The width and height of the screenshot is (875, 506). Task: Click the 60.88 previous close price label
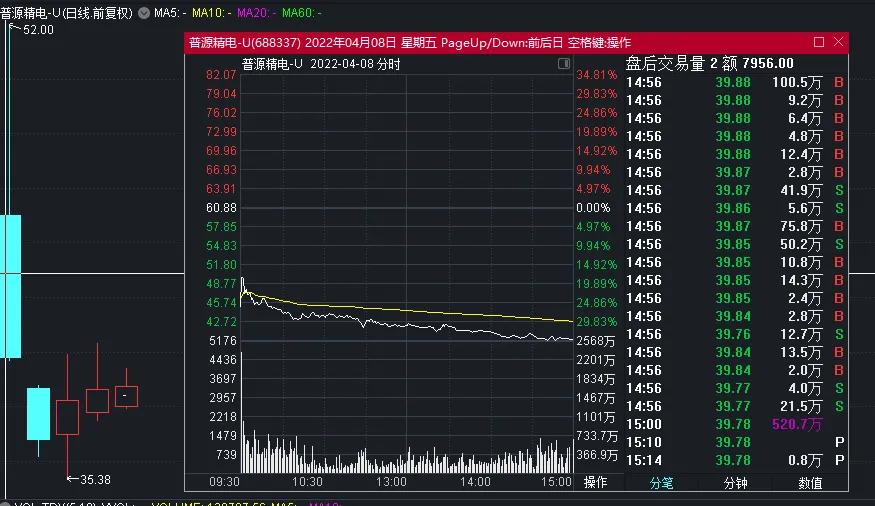[x=222, y=208]
